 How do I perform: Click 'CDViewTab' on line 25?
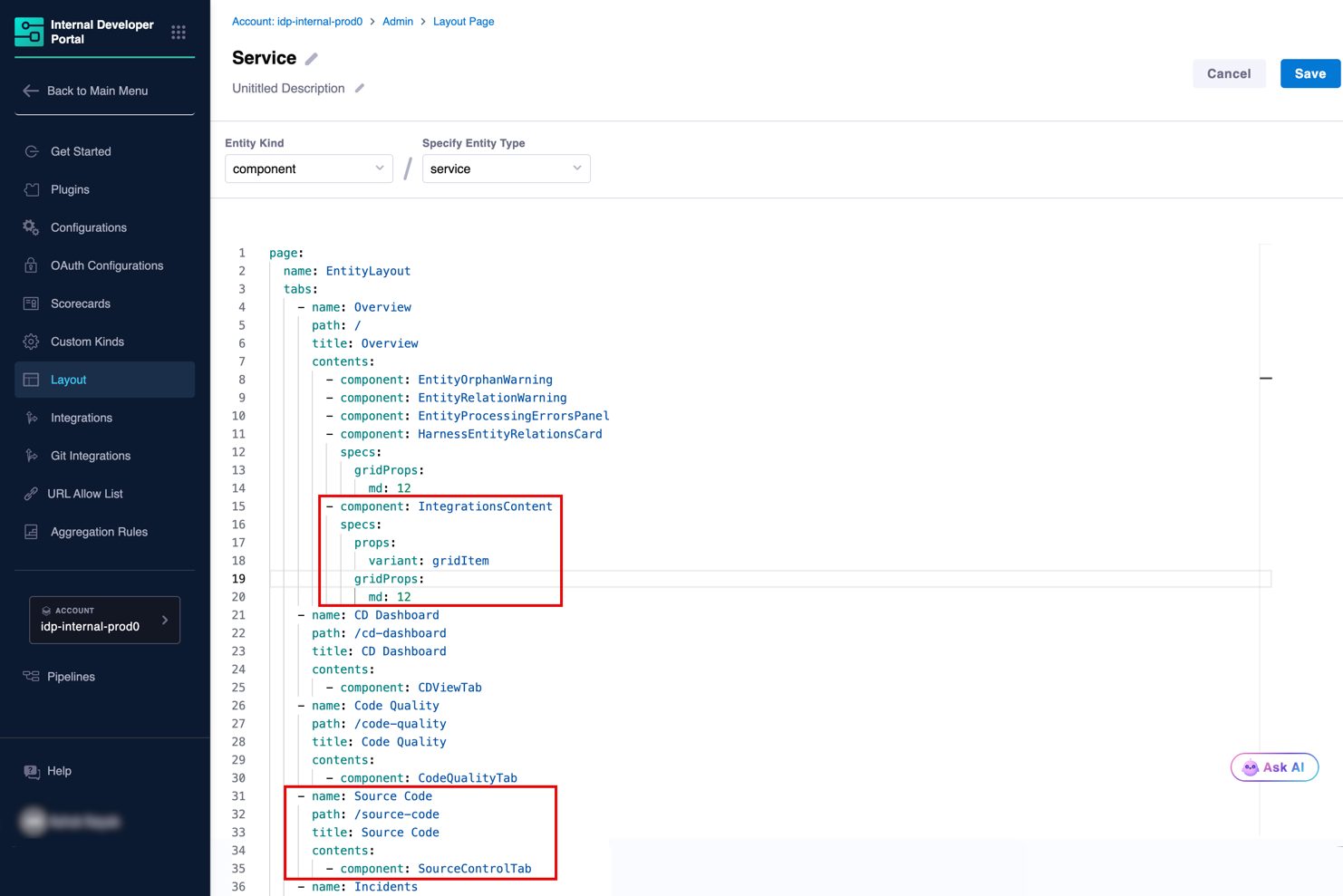(449, 688)
